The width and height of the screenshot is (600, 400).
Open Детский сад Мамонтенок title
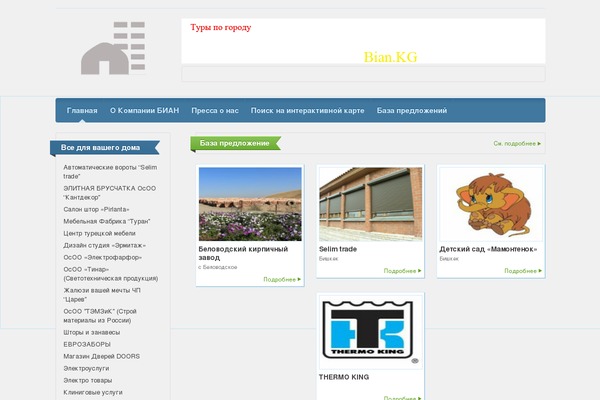[x=488, y=249]
